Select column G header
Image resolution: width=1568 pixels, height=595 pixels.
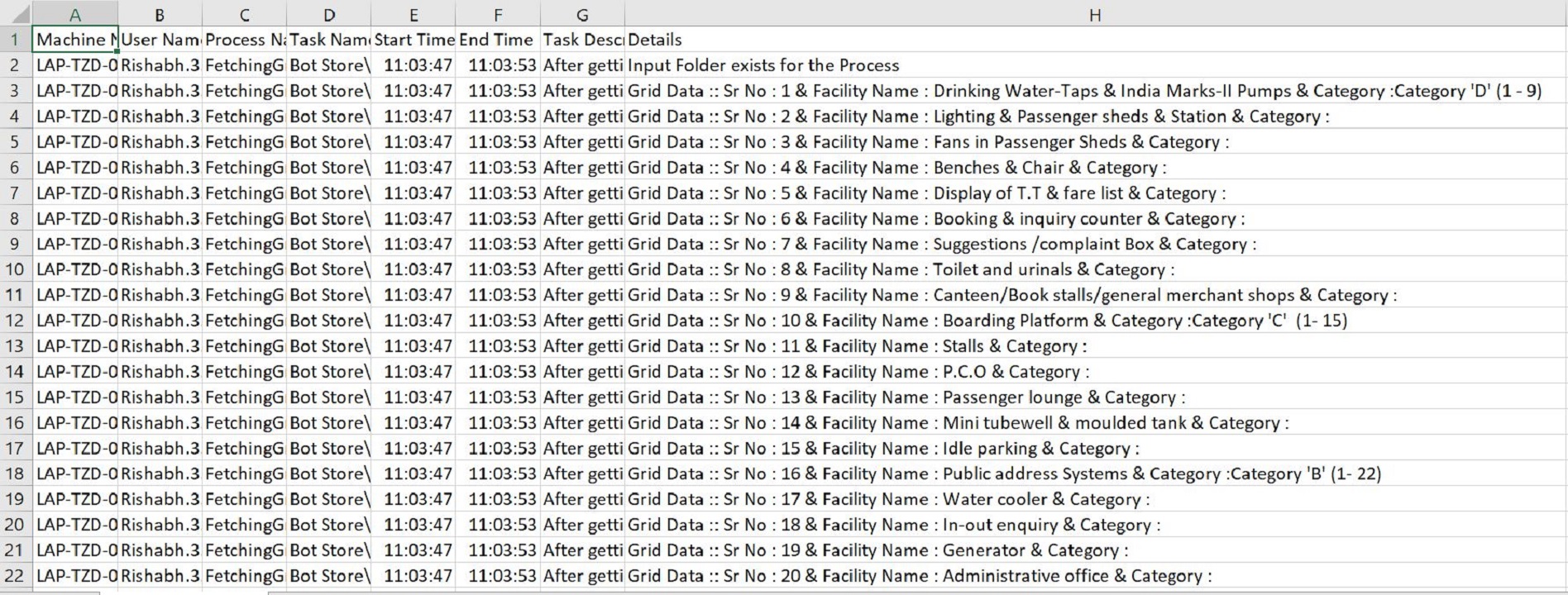pos(582,15)
